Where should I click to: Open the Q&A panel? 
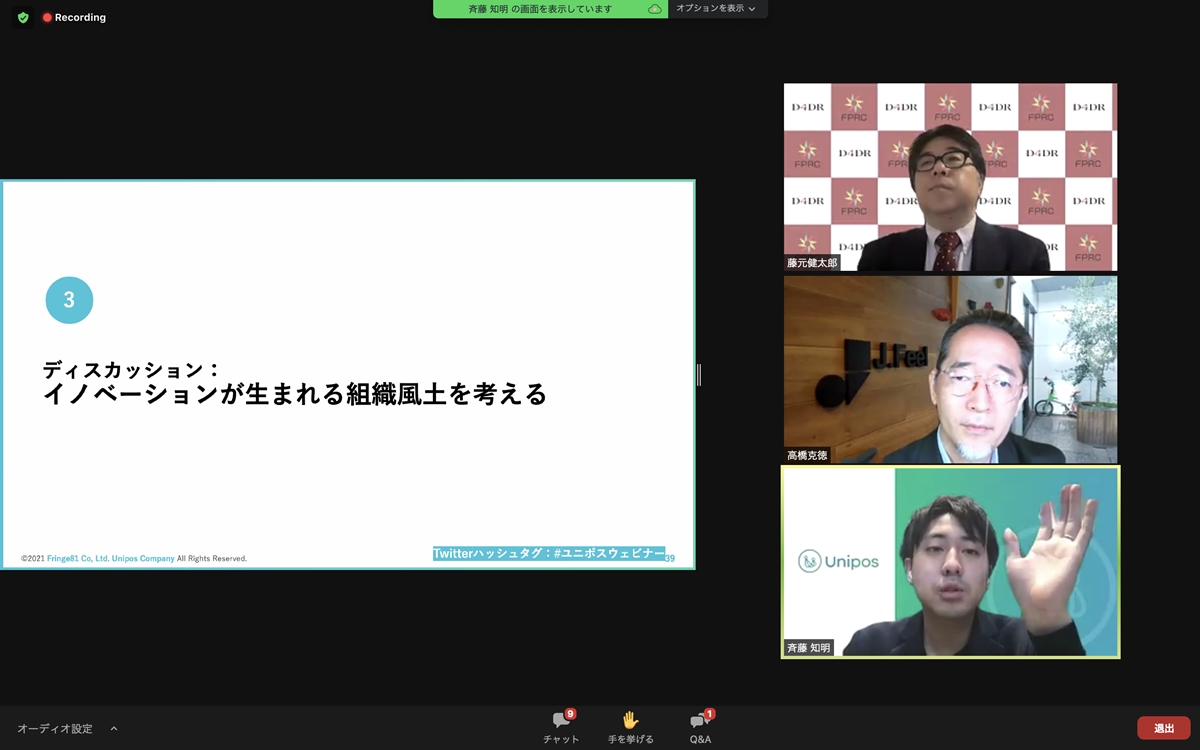[x=700, y=727]
